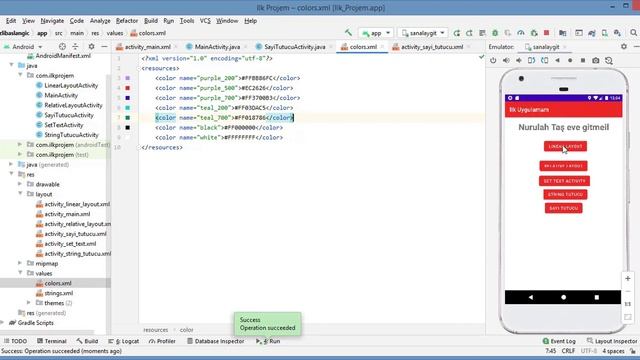Click the locate file target icon in Project panel
The image size is (640, 360).
click(62, 47)
